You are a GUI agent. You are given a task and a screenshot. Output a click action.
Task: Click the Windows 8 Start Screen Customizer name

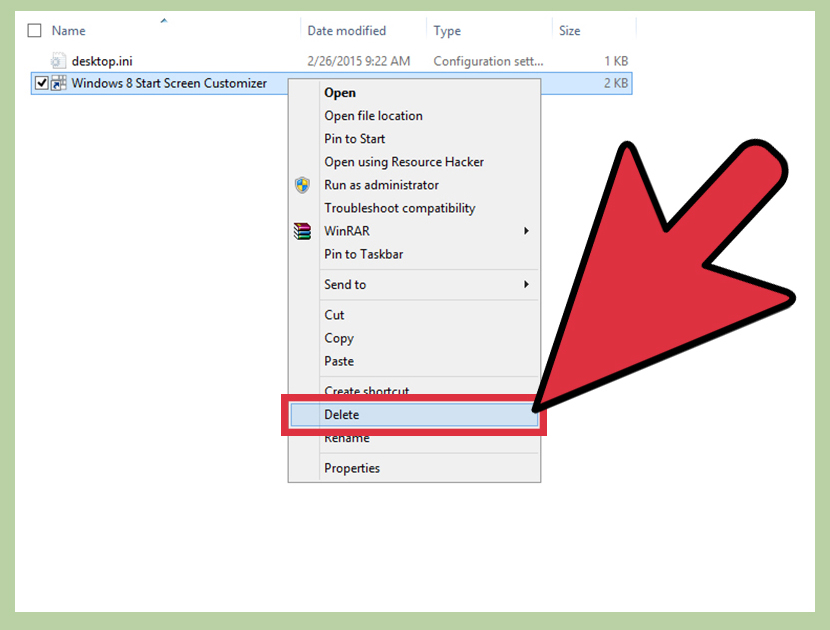[169, 83]
